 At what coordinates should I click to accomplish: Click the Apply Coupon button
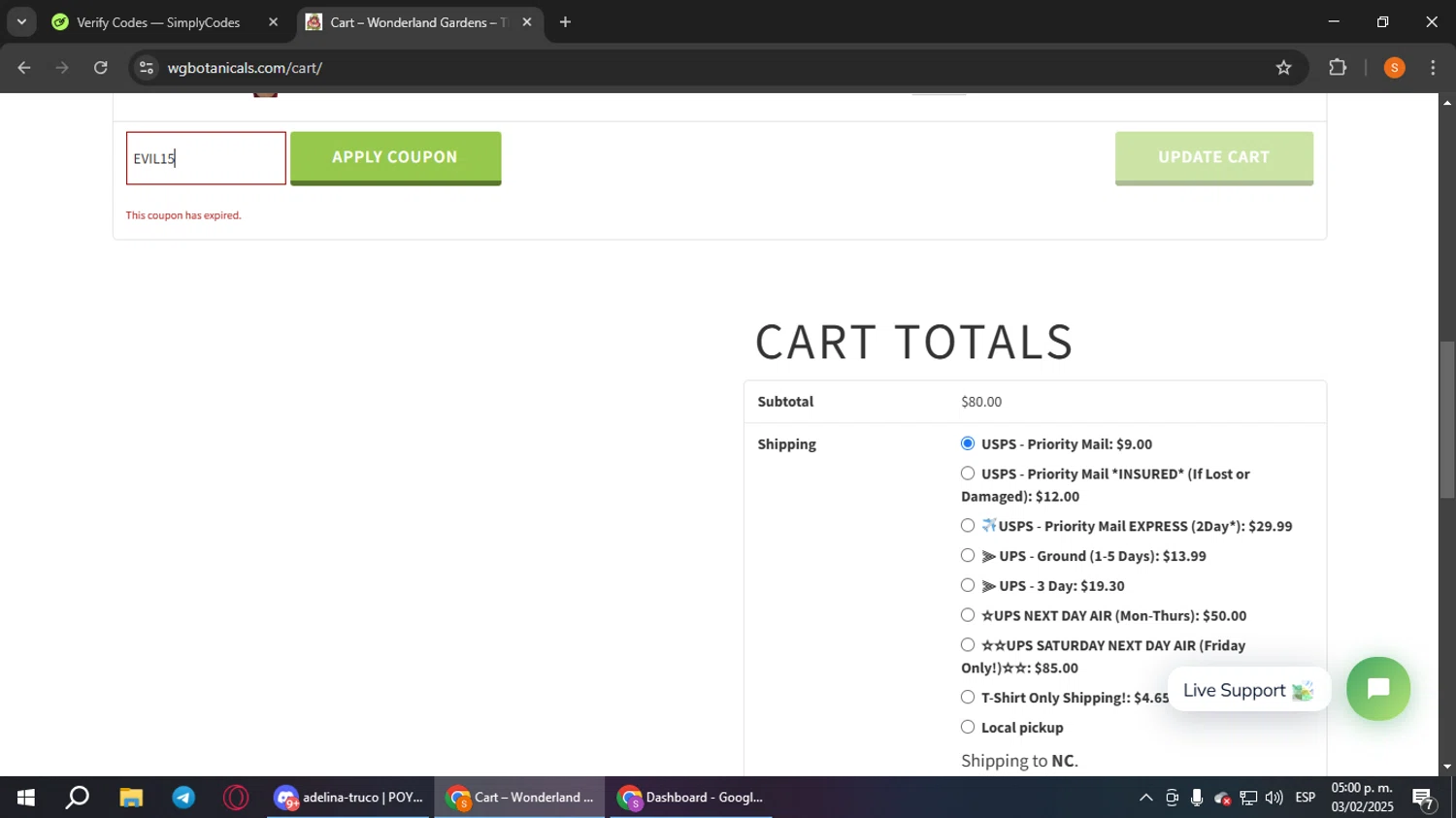[395, 157]
